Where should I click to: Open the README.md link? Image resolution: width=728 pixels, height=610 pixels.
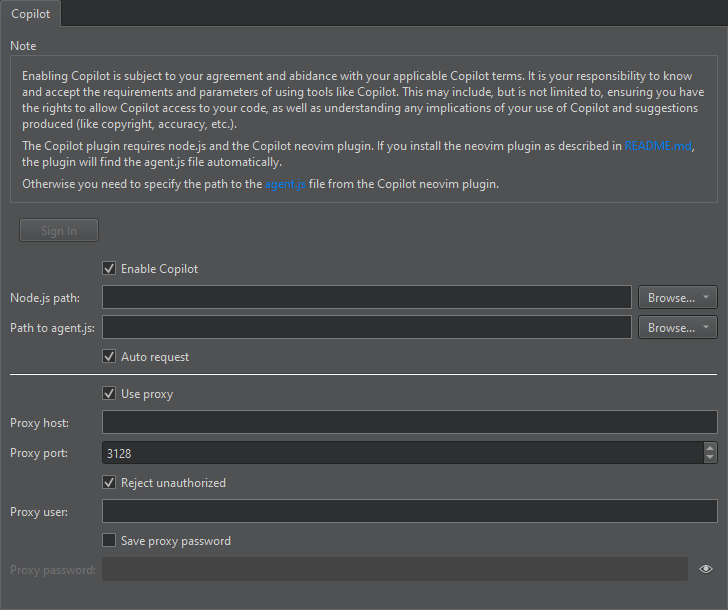[x=658, y=146]
